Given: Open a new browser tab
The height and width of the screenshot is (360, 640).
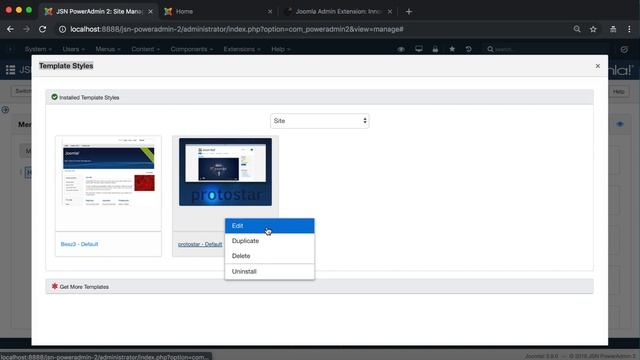Looking at the screenshot, I should pyautogui.click(x=409, y=11).
